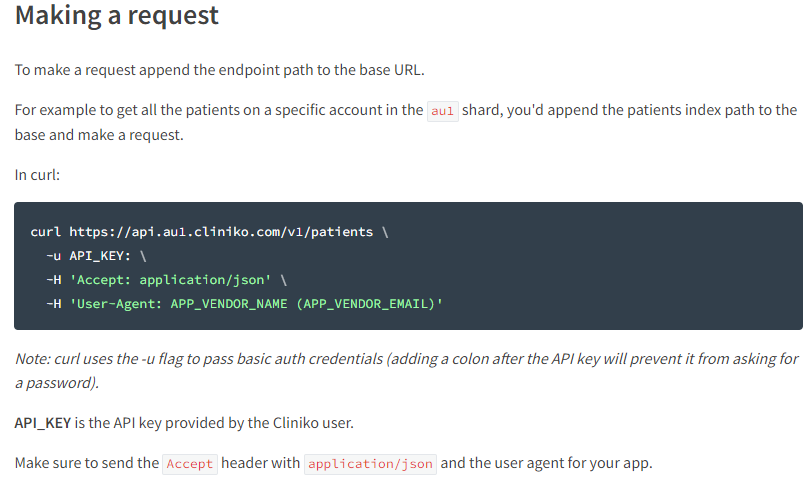
Task: Click the inline 'au1' code tag
Action: [x=442, y=111]
